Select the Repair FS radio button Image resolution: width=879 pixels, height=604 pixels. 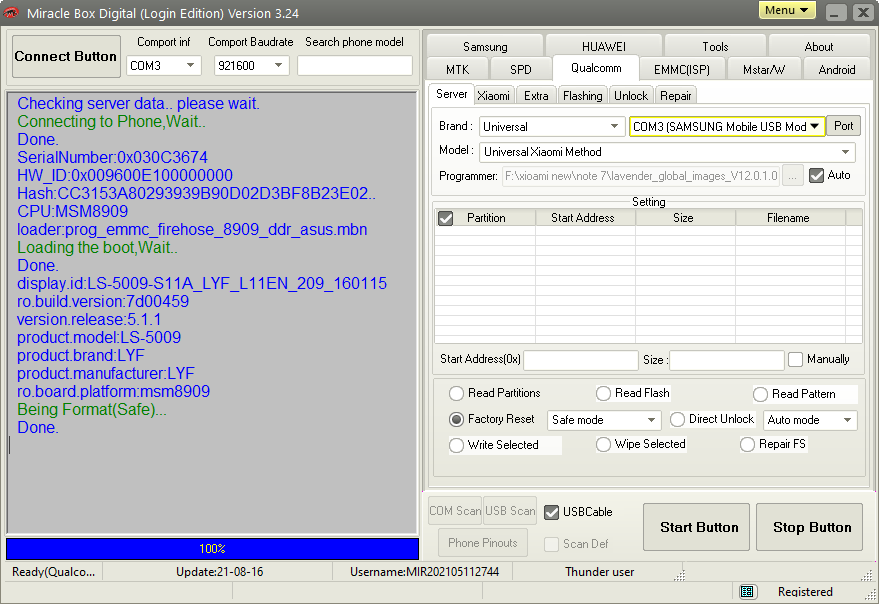[x=747, y=444]
